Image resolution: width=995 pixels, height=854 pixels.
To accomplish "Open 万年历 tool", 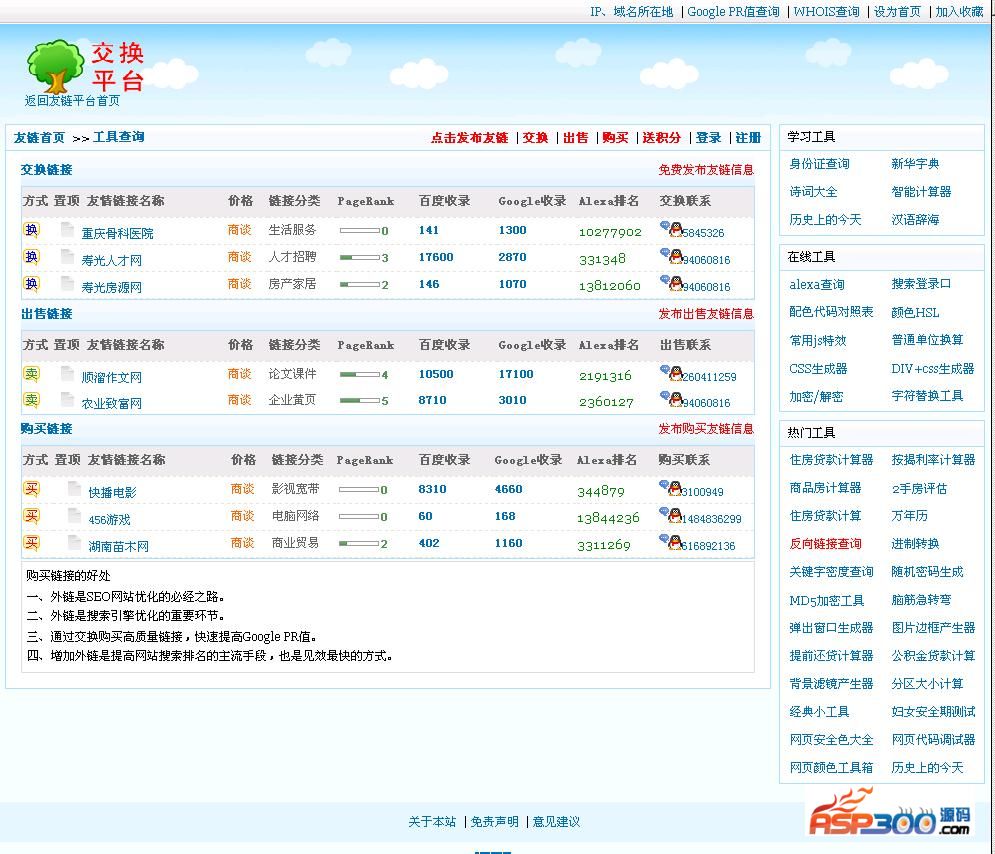I will (x=909, y=516).
